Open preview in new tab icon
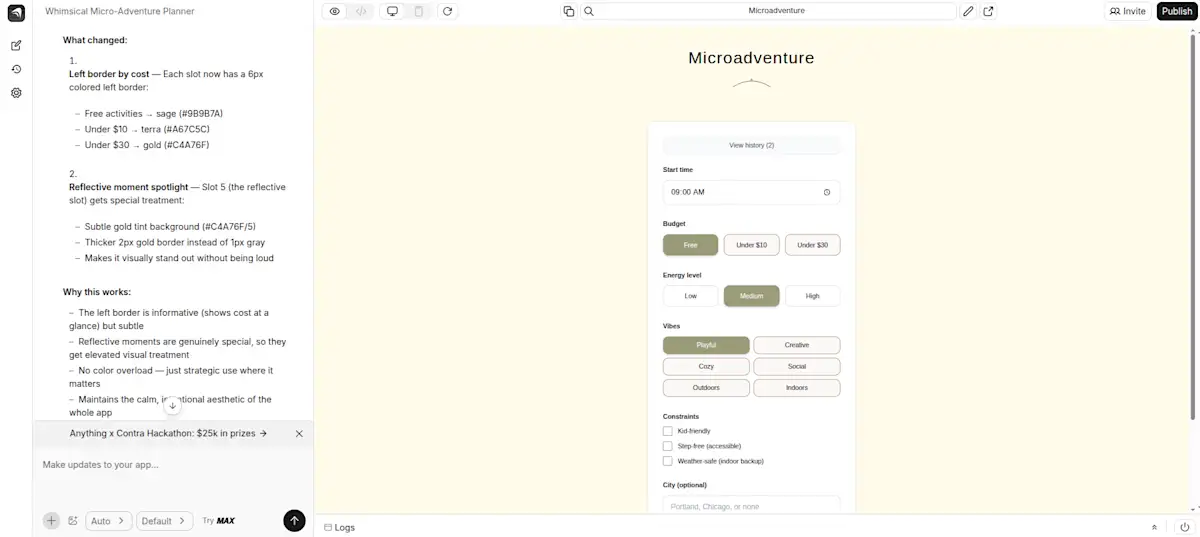 click(989, 11)
